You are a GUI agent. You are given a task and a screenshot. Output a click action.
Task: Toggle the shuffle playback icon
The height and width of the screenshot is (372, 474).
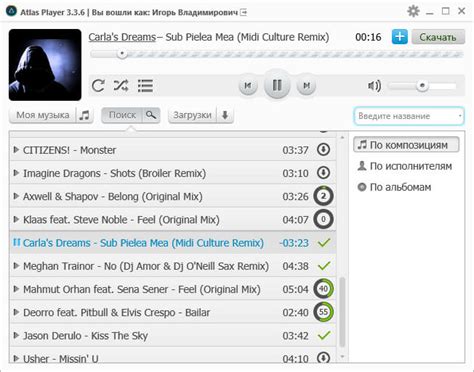[x=121, y=86]
